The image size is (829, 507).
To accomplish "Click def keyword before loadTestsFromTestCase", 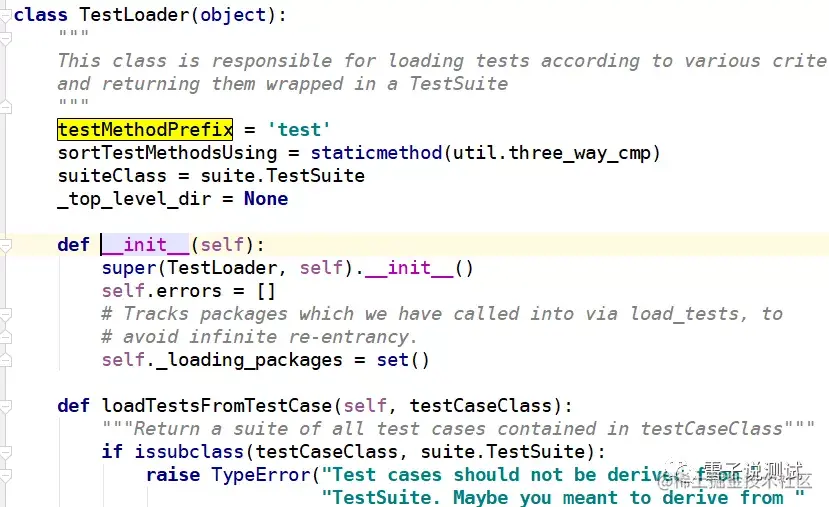I will pos(73,405).
